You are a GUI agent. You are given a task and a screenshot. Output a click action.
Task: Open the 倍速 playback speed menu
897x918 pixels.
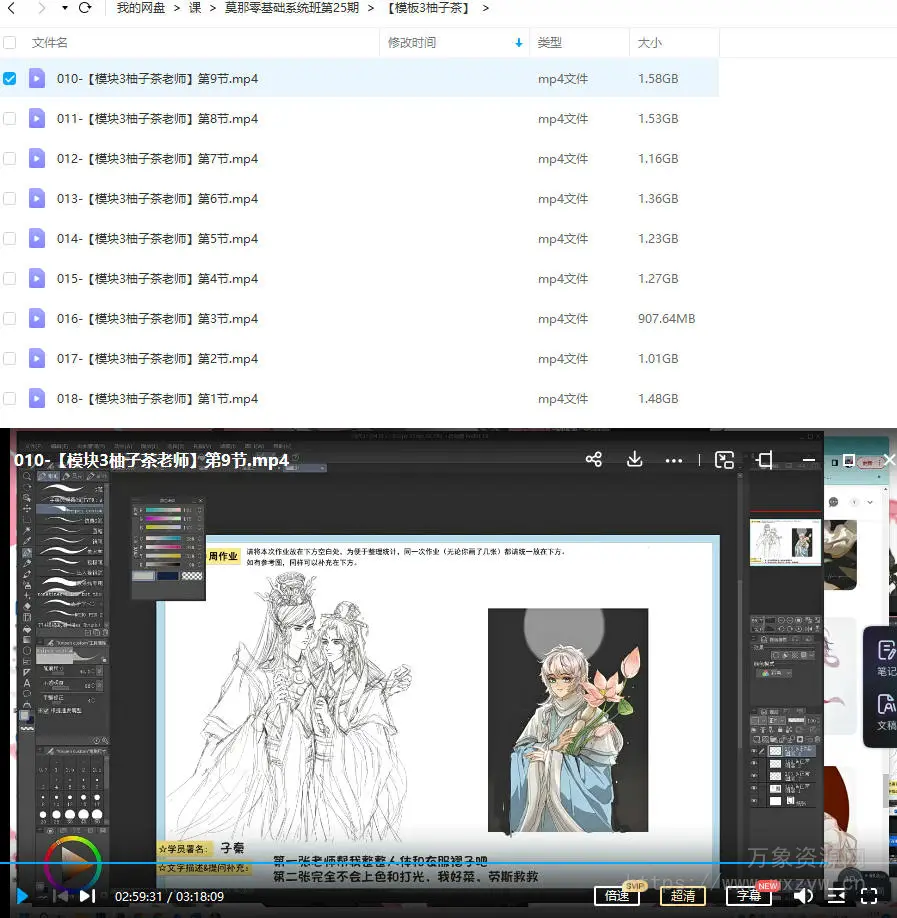coord(617,895)
